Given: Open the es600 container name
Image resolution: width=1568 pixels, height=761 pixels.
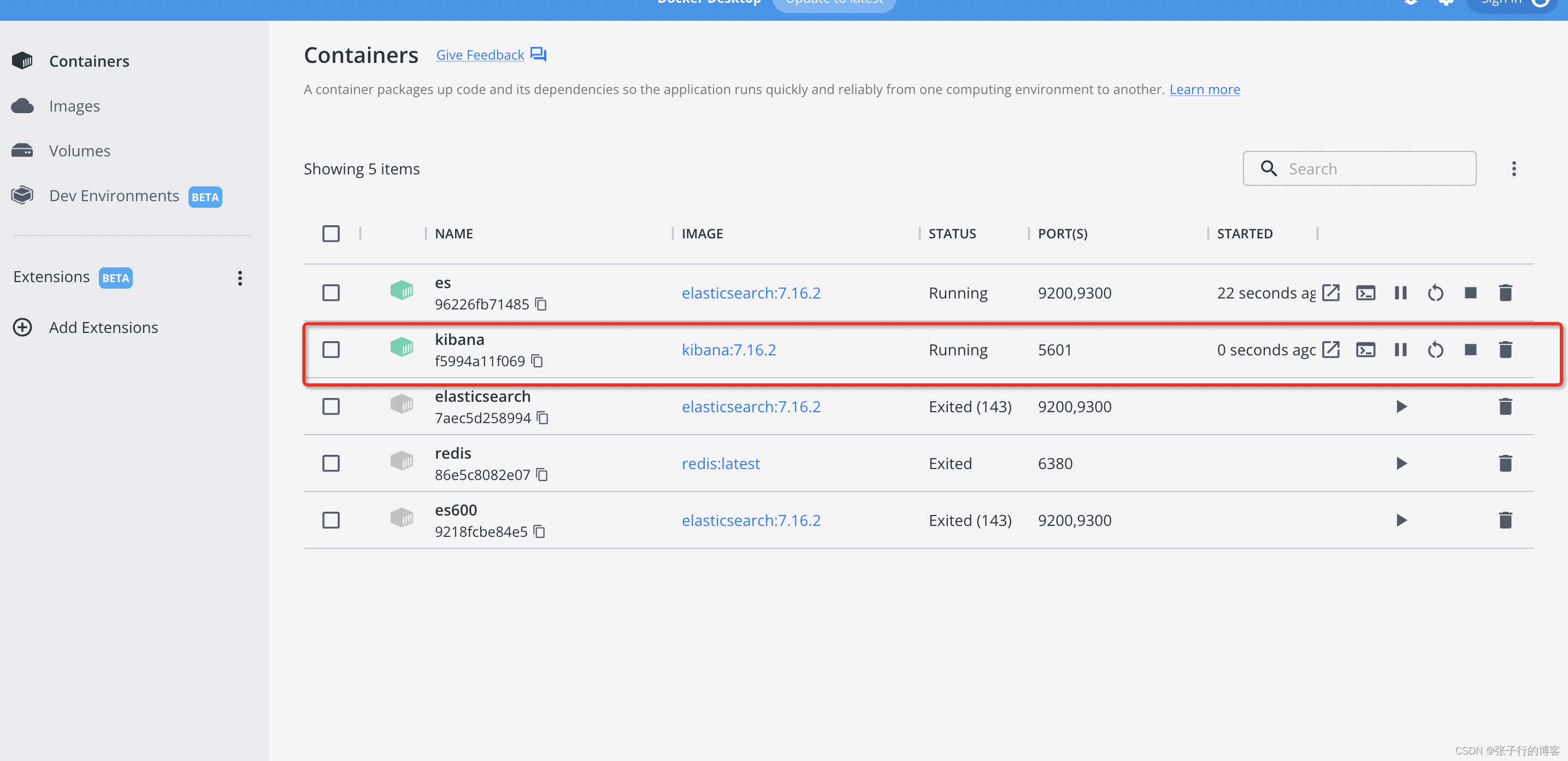Looking at the screenshot, I should point(455,510).
